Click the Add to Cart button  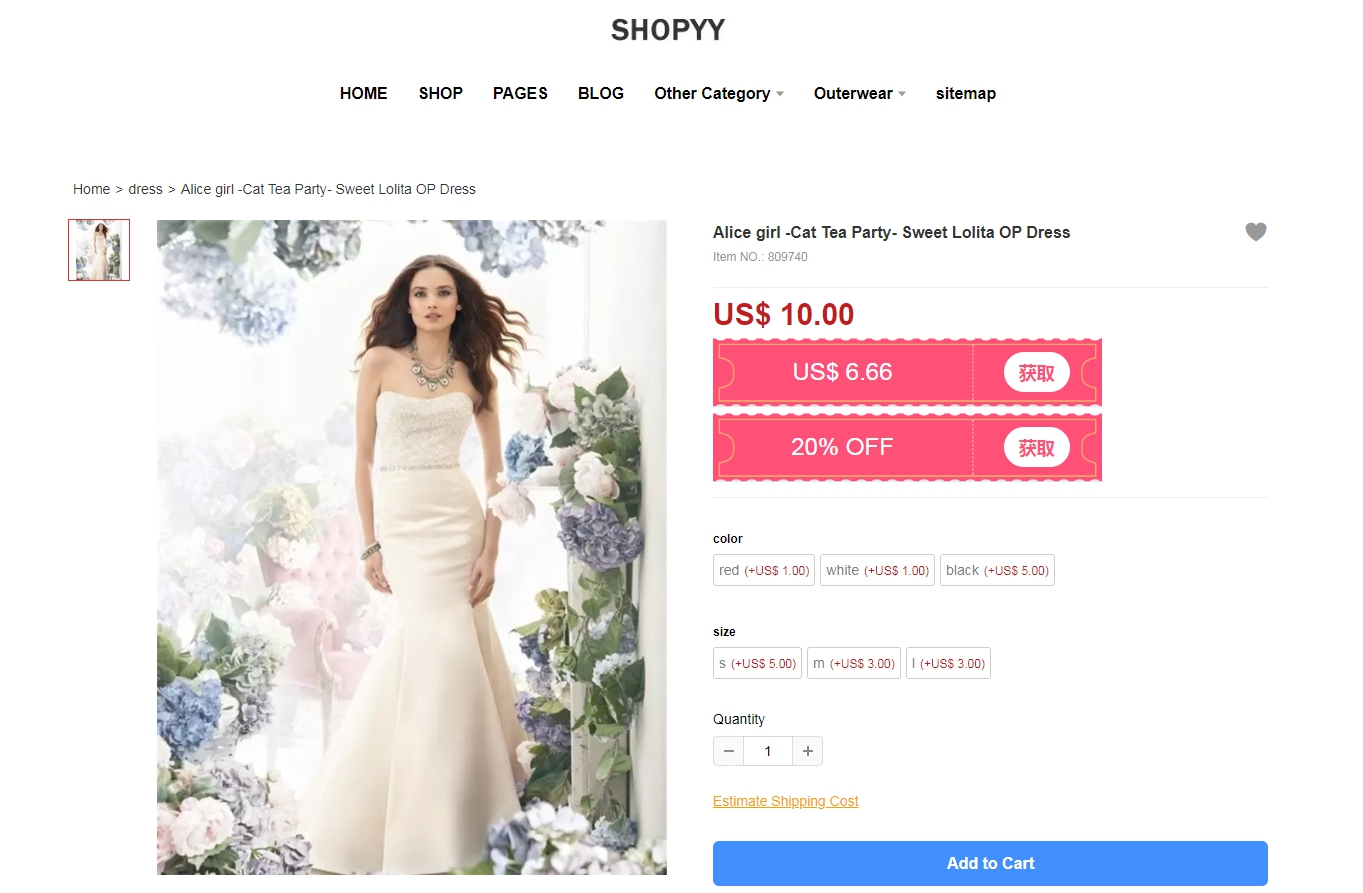[x=990, y=863]
